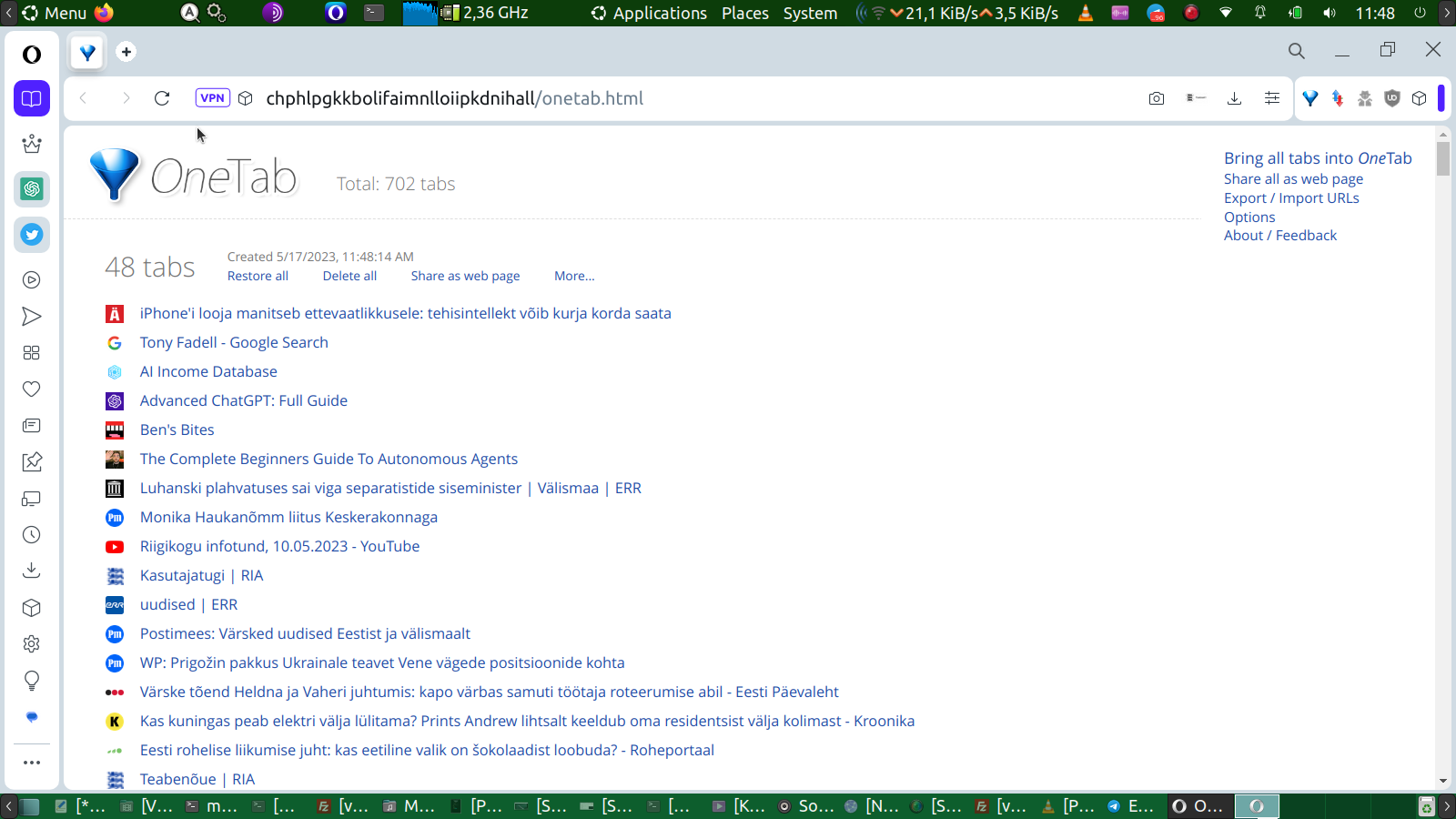Open Advanced ChatGPT: Full Guide link
The width and height of the screenshot is (1456, 819).
click(244, 400)
